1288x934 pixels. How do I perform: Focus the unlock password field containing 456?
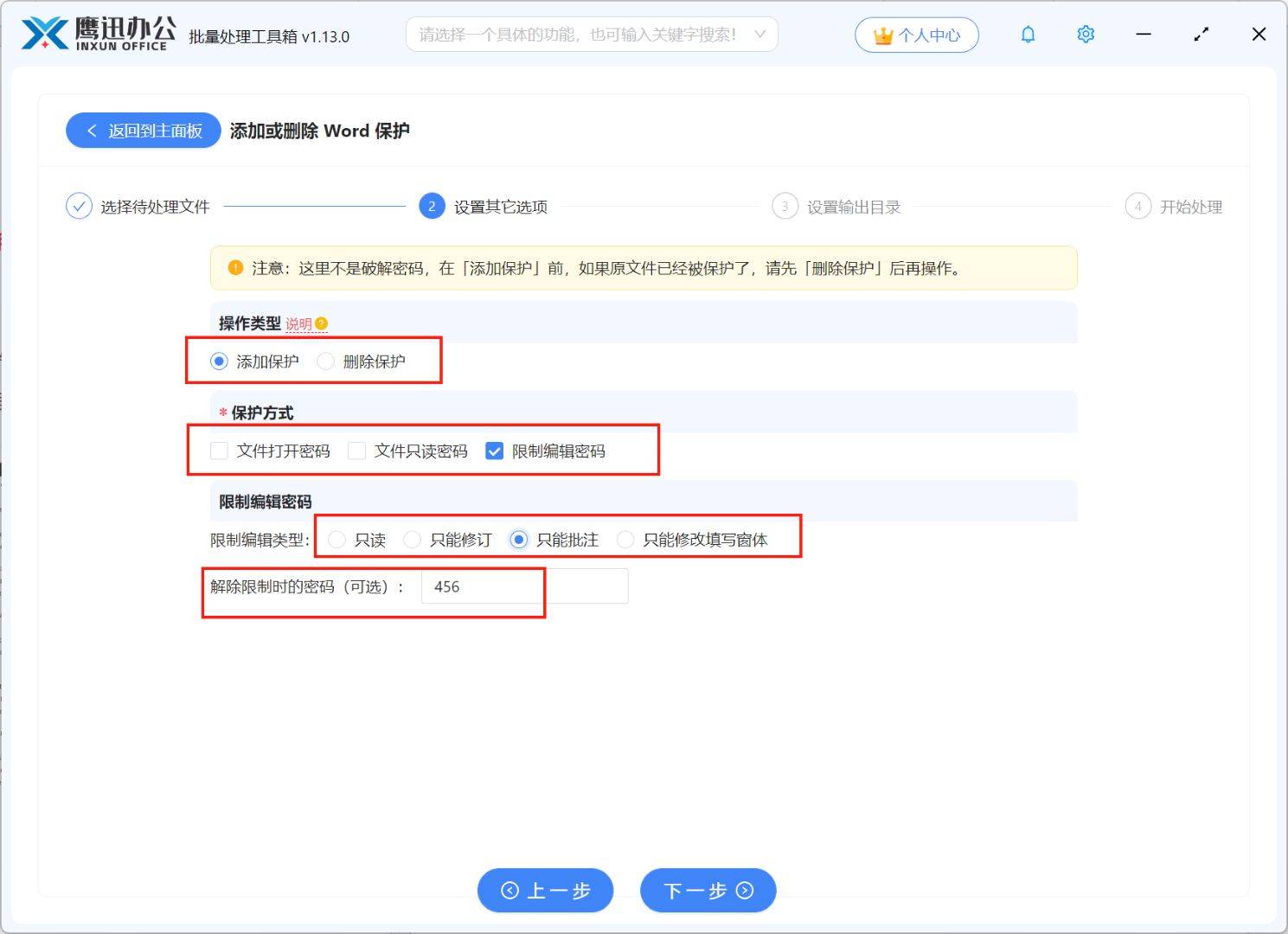(524, 586)
